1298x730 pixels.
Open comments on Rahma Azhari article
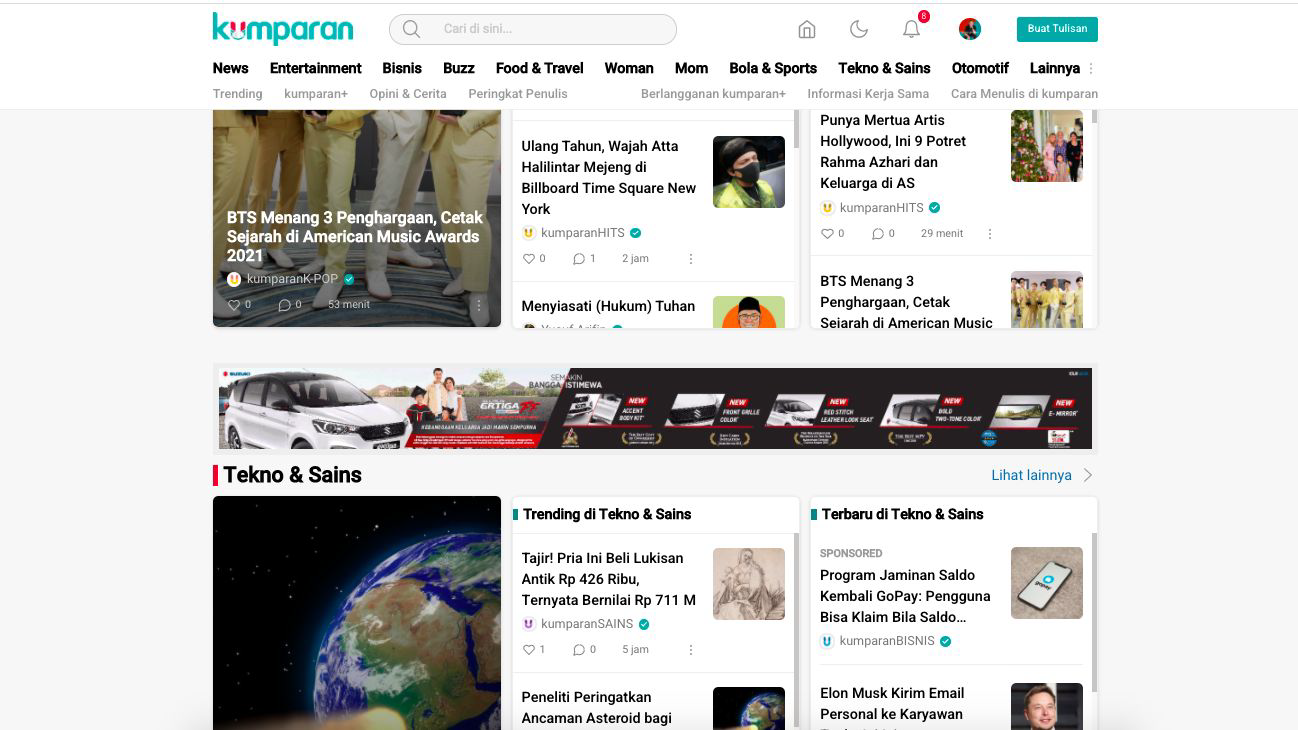[x=878, y=234]
